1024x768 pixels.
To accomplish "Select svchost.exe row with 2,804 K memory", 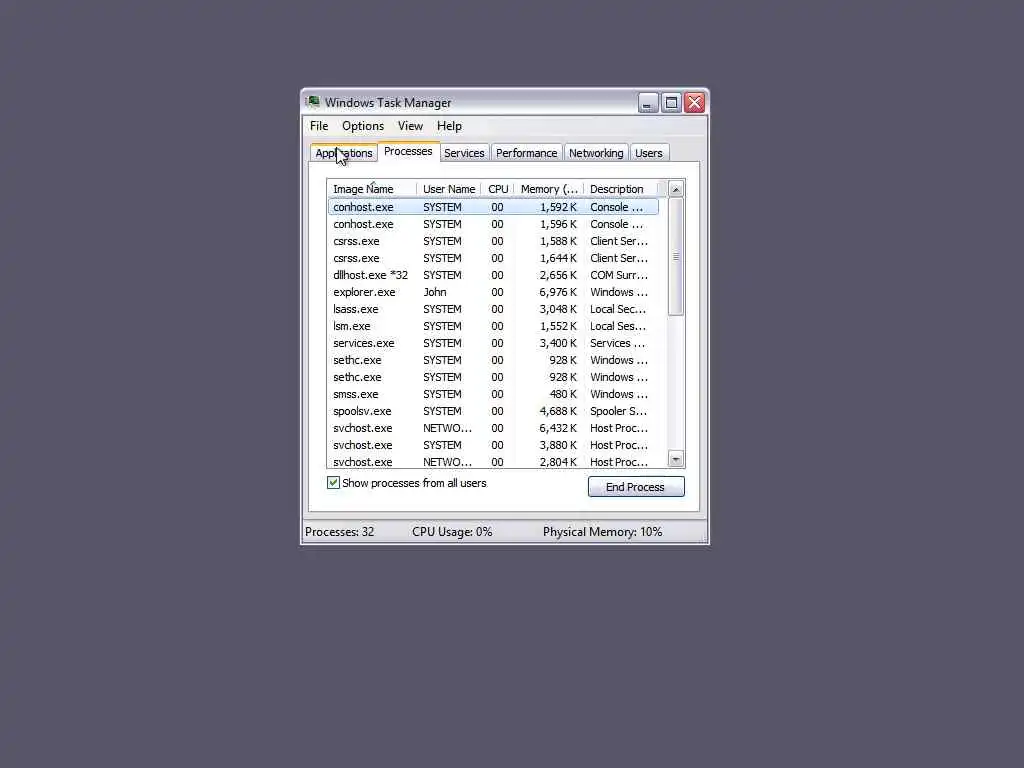I will pos(493,461).
